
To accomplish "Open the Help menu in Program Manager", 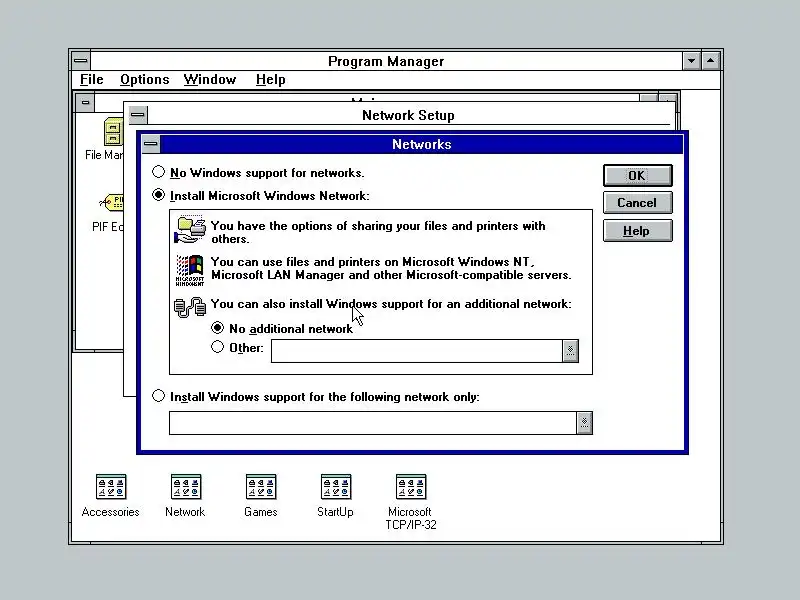I will [x=270, y=80].
